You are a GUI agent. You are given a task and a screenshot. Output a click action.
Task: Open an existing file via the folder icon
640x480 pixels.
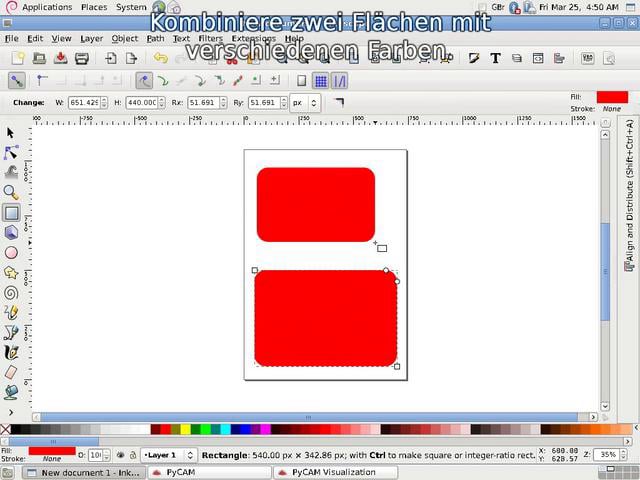(x=39, y=58)
